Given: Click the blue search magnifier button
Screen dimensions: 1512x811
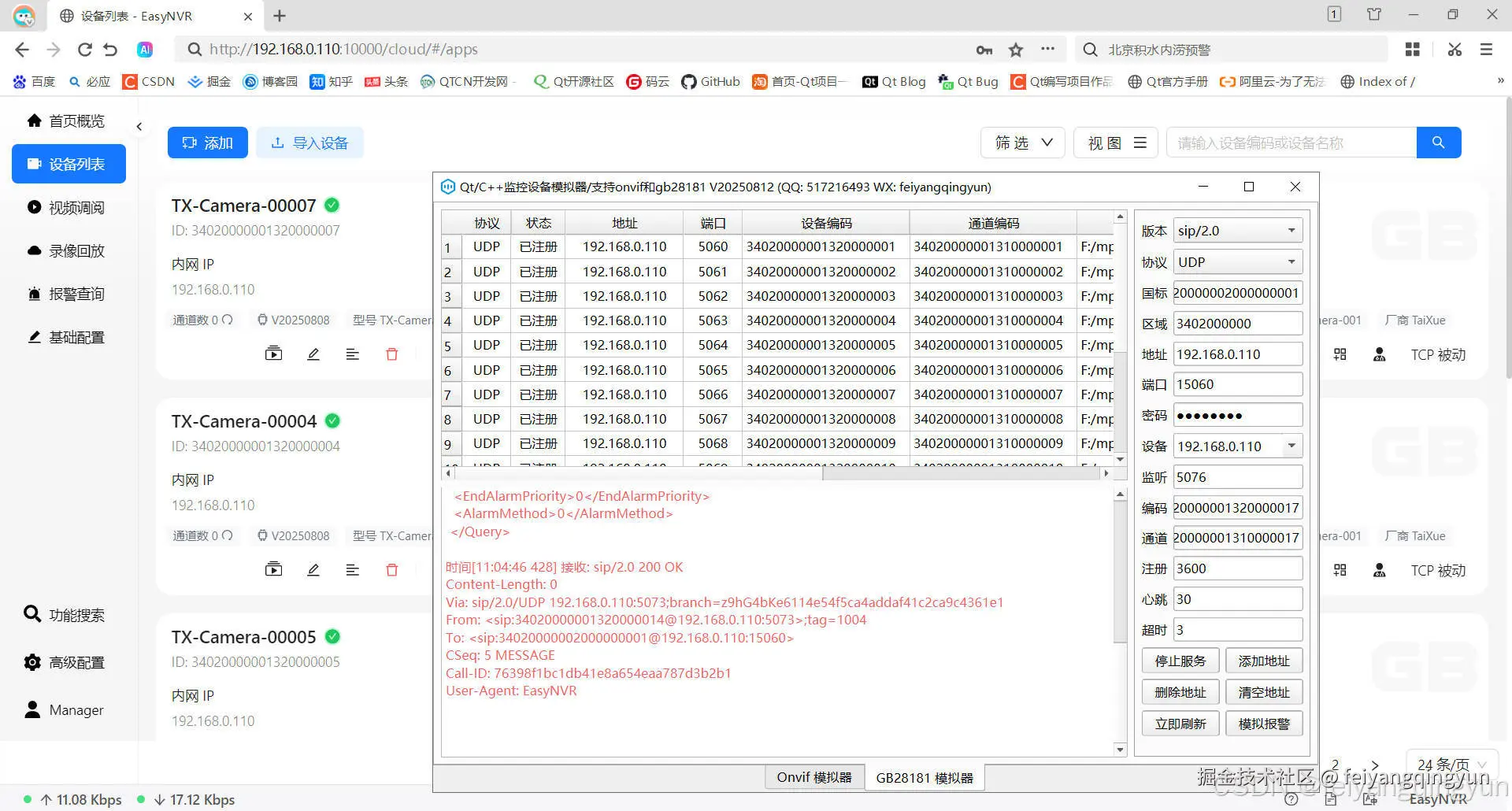Looking at the screenshot, I should [x=1439, y=143].
